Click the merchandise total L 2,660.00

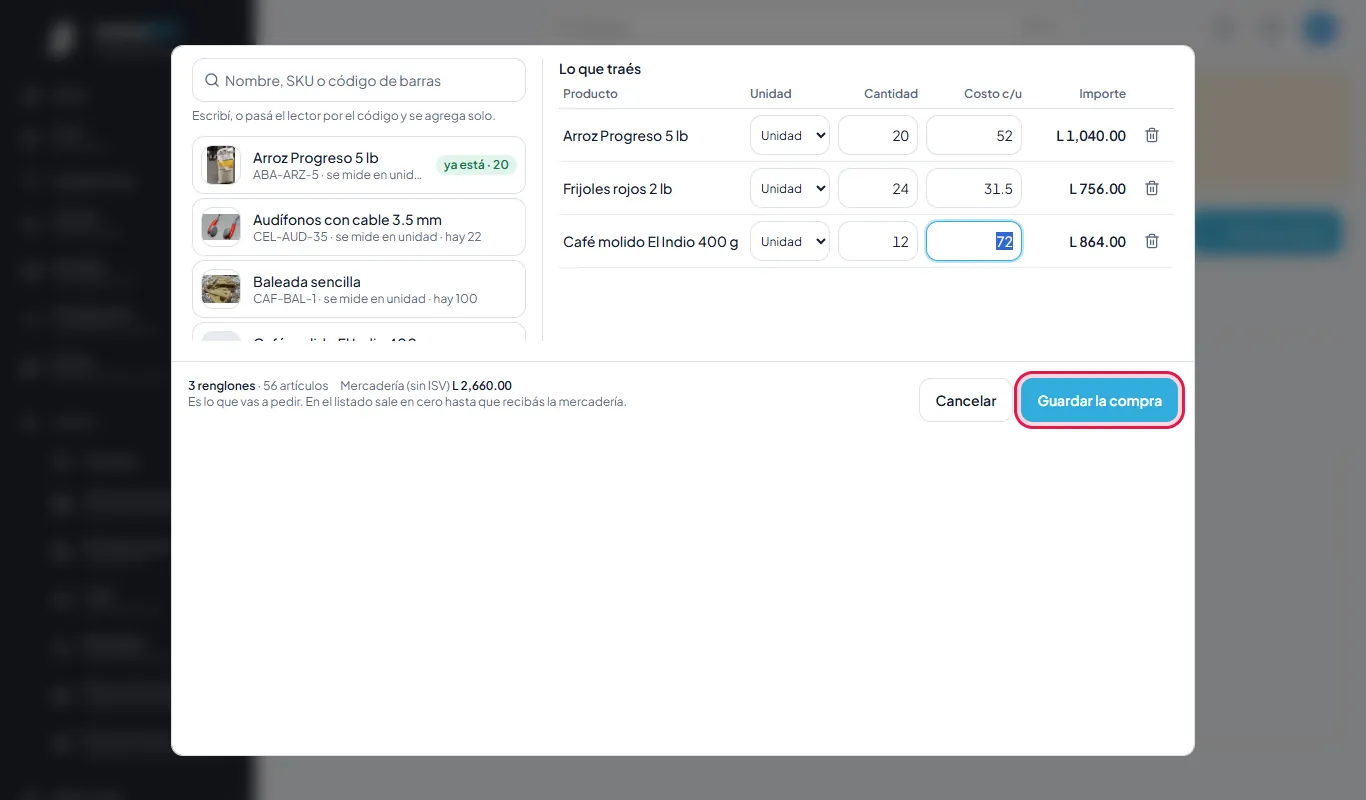(x=482, y=385)
